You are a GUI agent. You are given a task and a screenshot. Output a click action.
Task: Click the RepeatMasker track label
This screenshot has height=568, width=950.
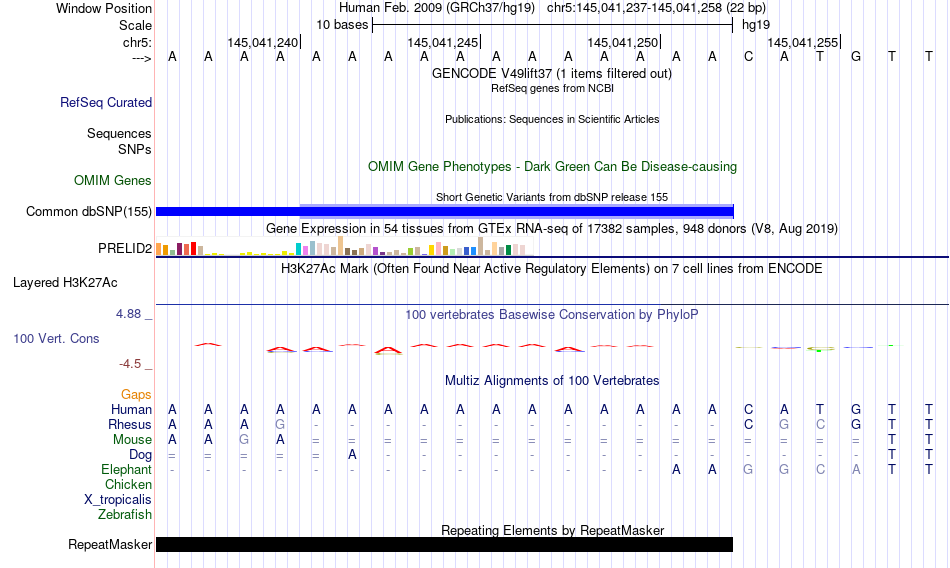[x=110, y=544]
